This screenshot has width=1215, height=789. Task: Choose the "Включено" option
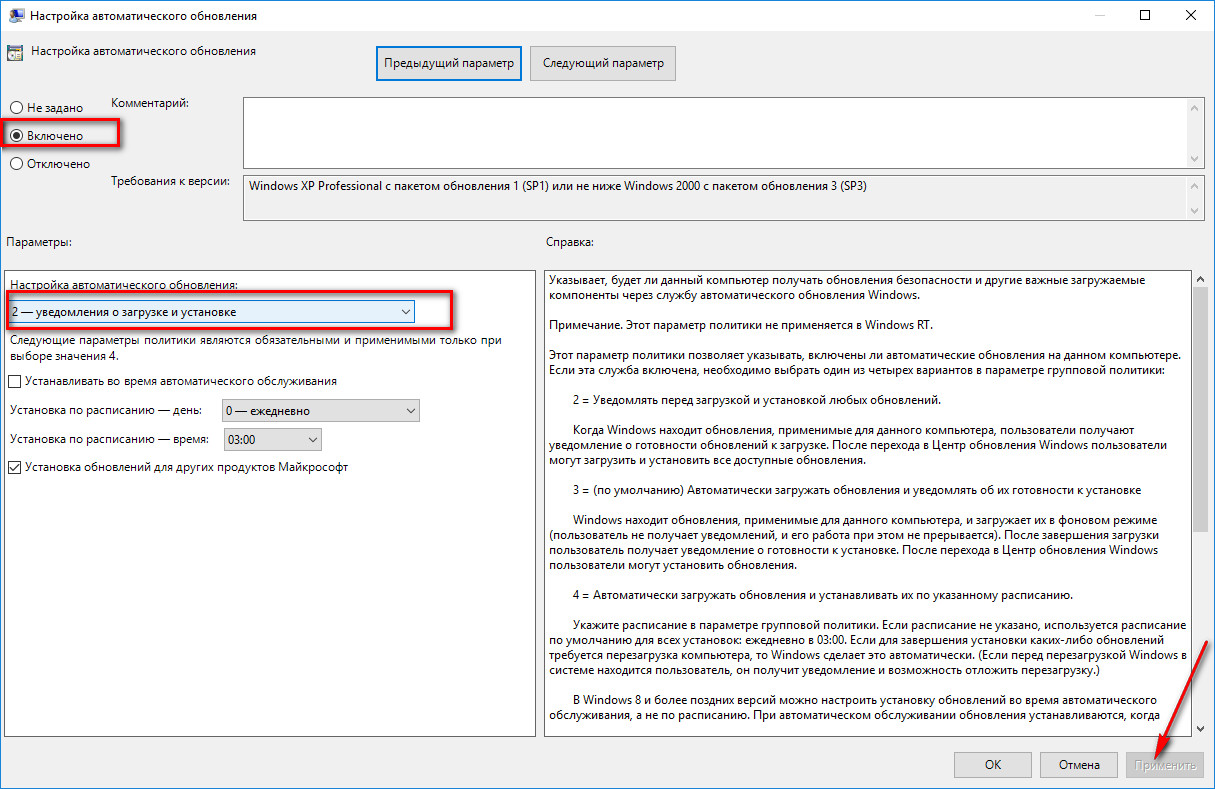pyautogui.click(x=16, y=135)
